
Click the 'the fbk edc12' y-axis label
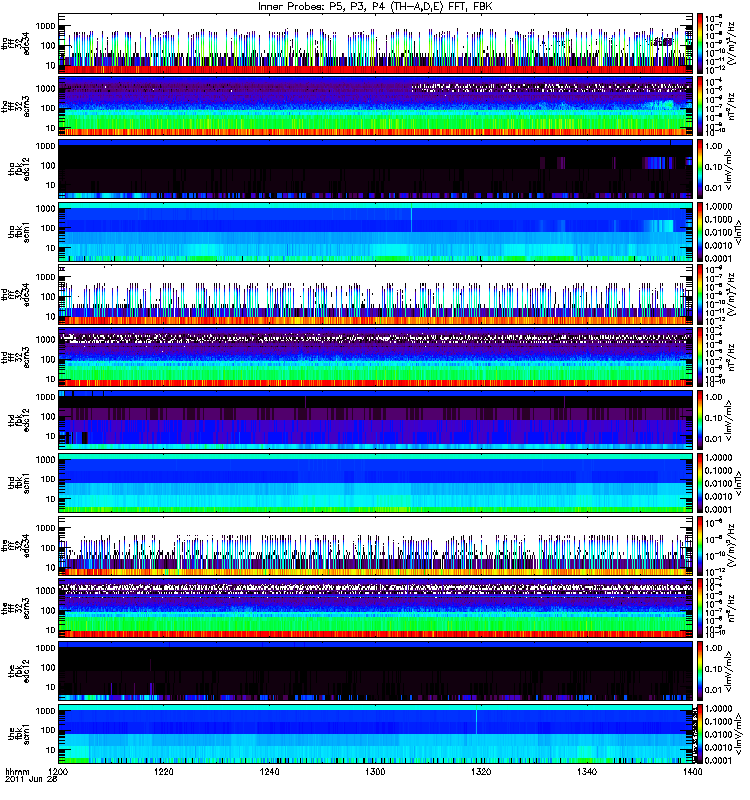pyautogui.click(x=19, y=671)
